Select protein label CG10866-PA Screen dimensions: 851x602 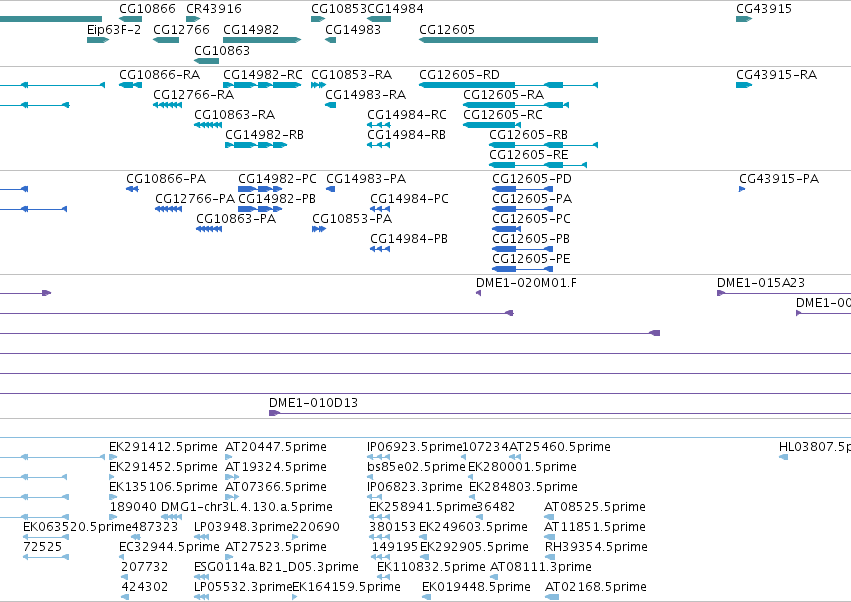tap(166, 179)
